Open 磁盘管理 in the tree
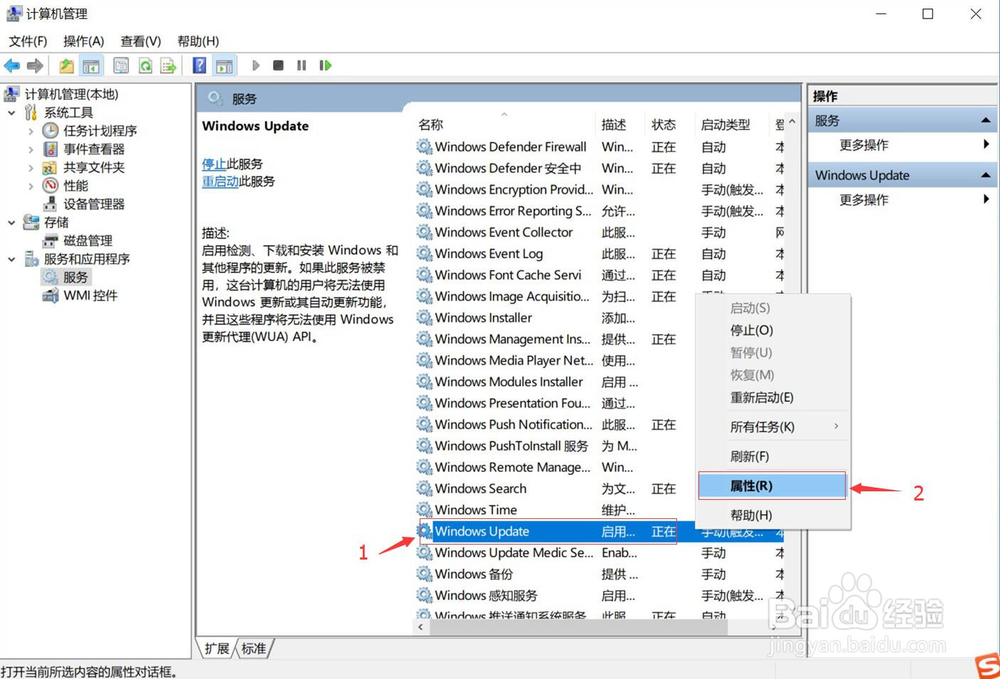This screenshot has height=679, width=1000. [88, 240]
